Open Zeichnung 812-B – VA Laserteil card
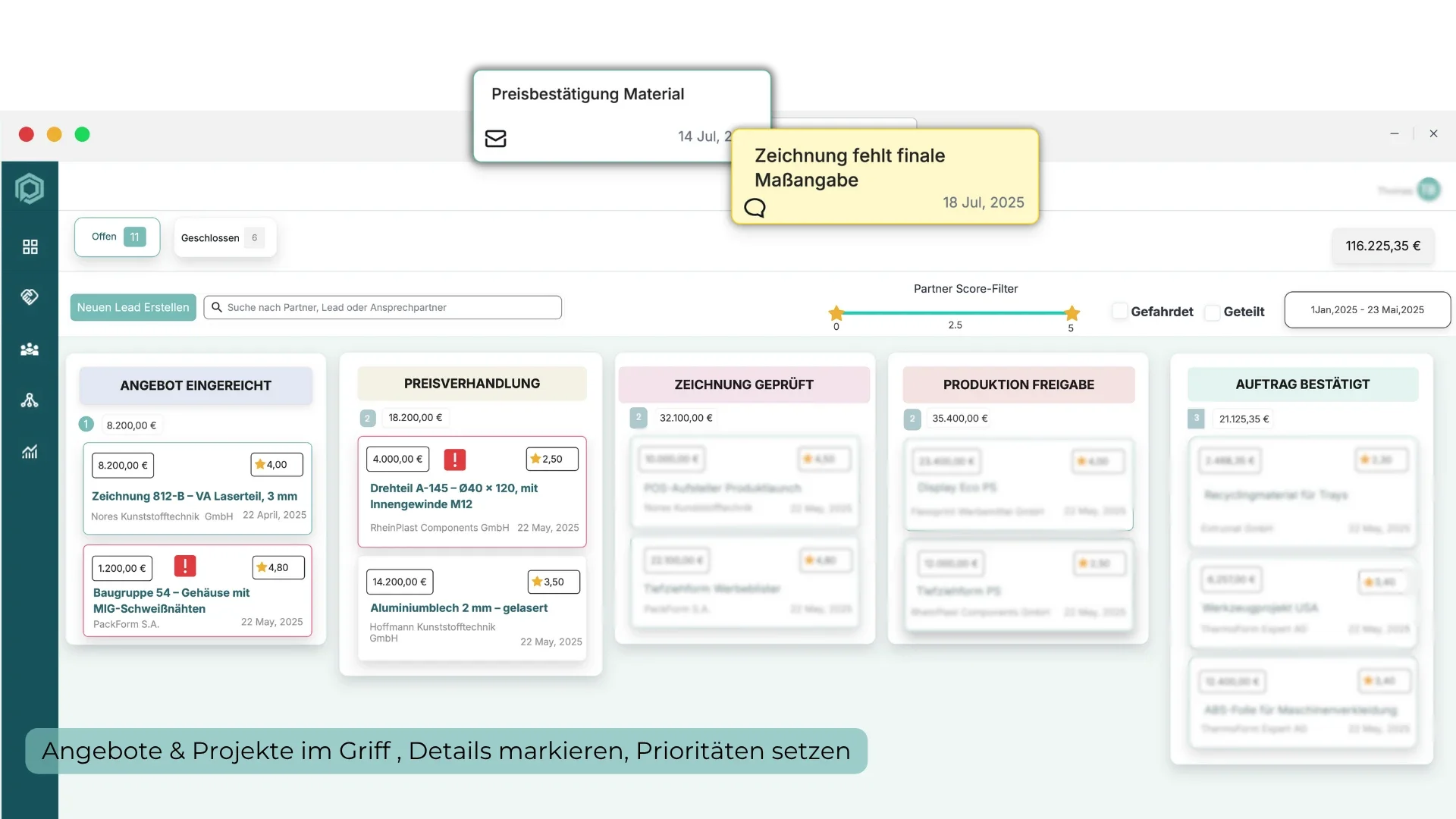1456x819 pixels. [195, 496]
